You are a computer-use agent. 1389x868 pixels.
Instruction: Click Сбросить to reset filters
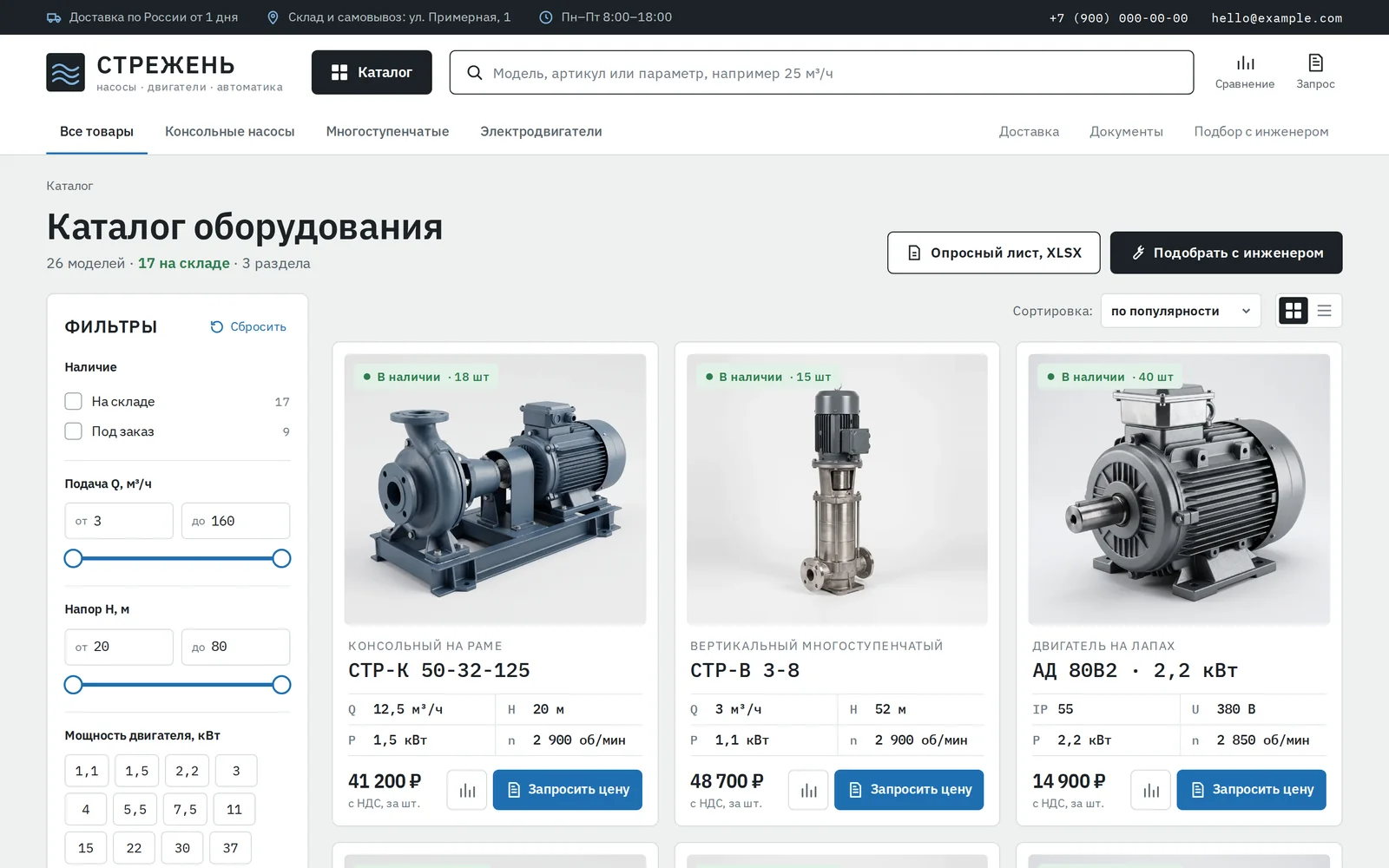coord(248,326)
